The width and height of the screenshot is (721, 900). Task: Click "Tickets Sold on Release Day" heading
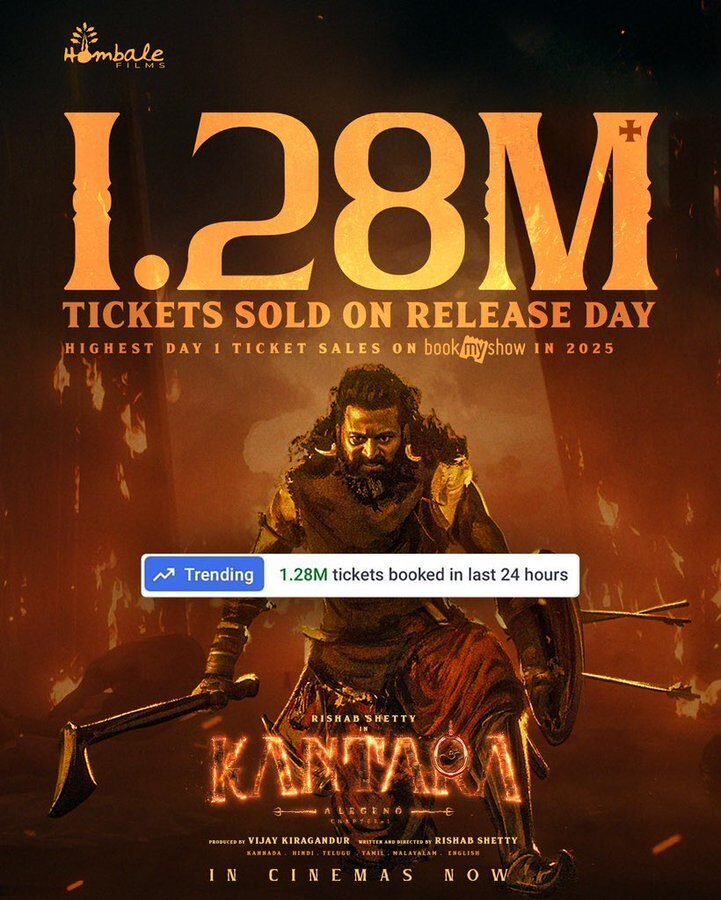click(x=359, y=315)
